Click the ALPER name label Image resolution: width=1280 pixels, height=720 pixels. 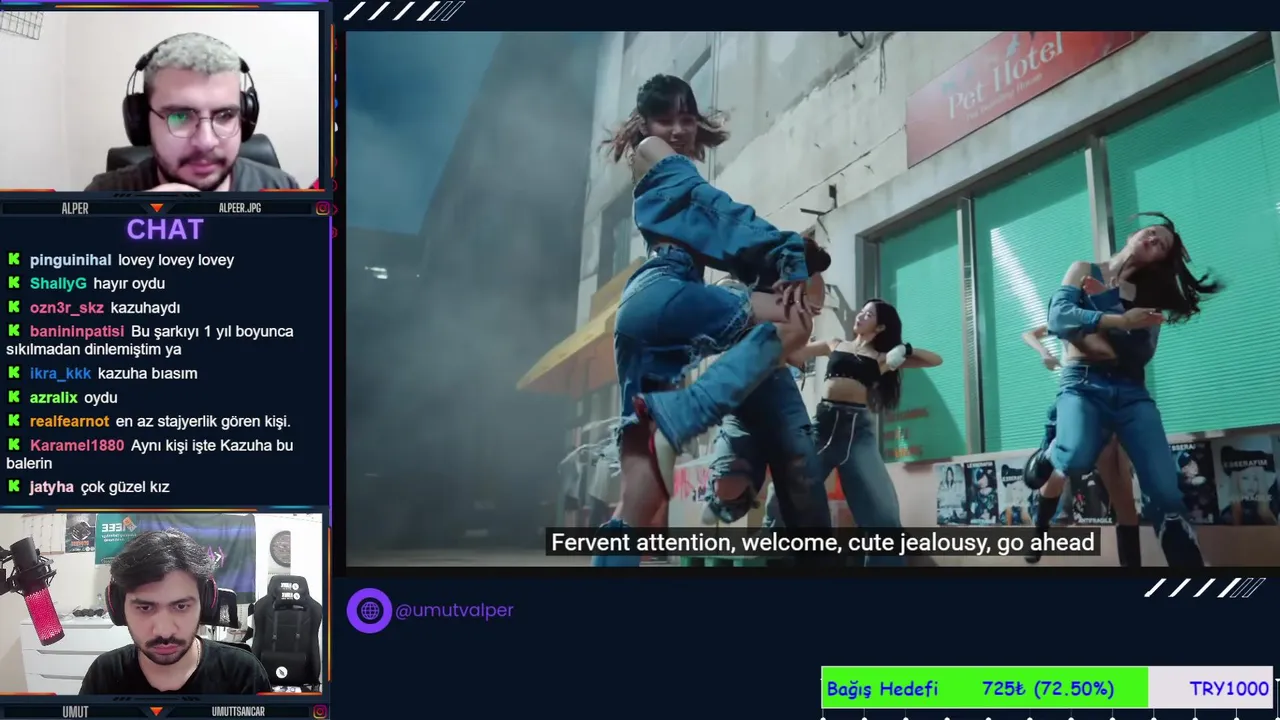75,208
